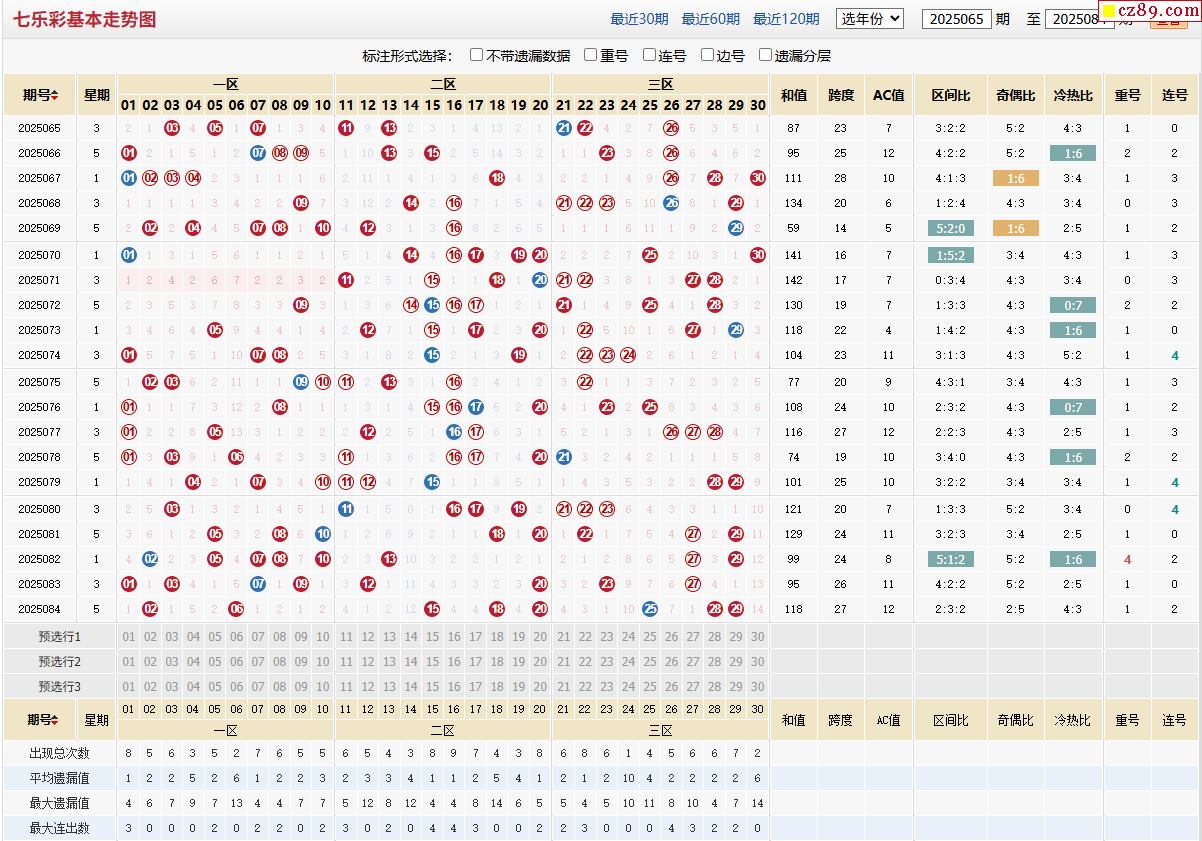Show the 最近120期 results
Image resolution: width=1202 pixels, height=841 pixels.
pos(786,19)
